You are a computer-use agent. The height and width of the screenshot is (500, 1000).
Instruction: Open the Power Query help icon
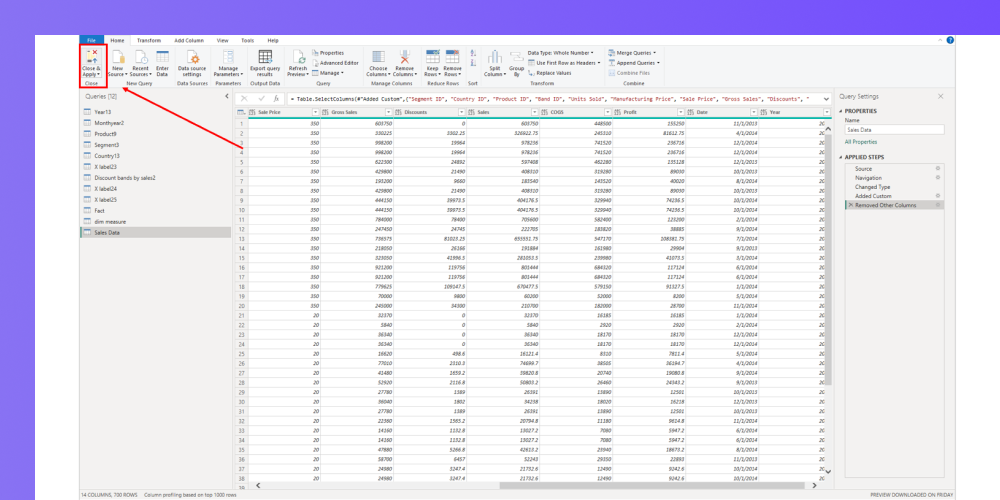[950, 40]
